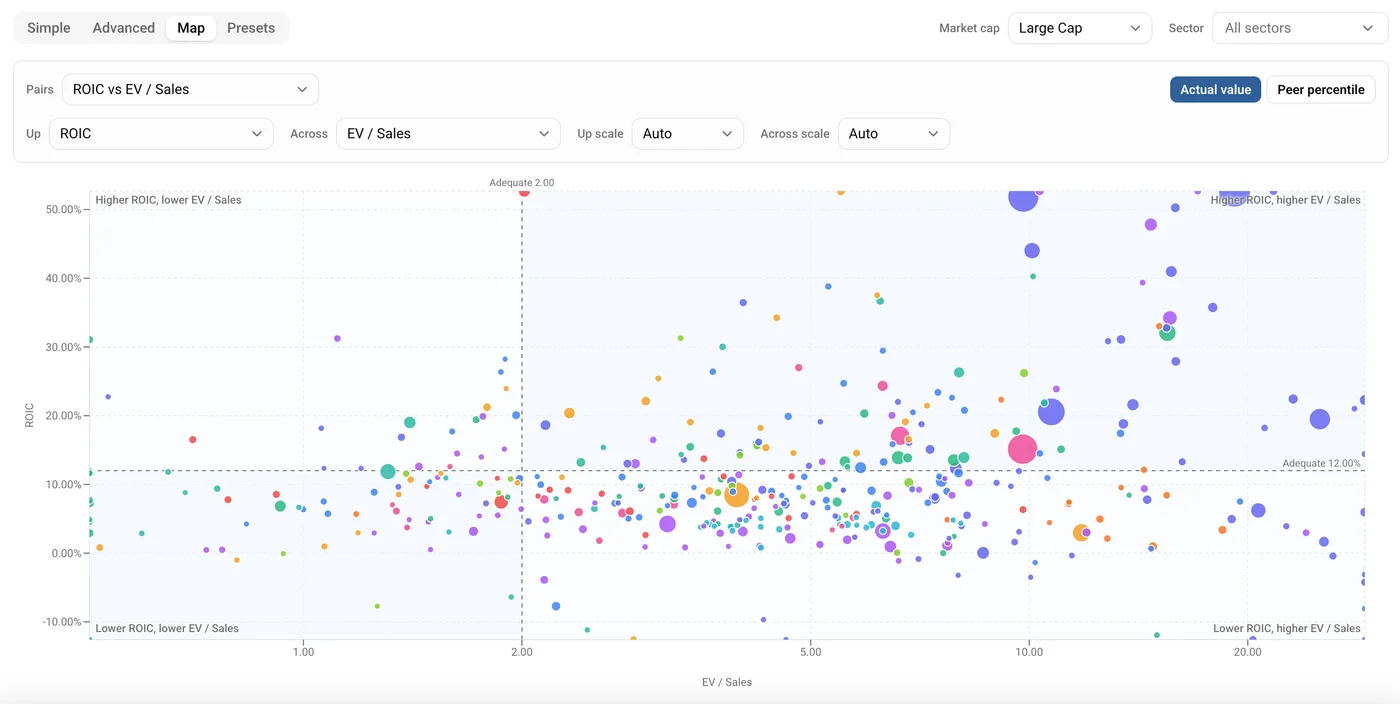The height and width of the screenshot is (704, 1400).
Task: Click the 20.00 x-axis tick label
Action: click(1247, 652)
